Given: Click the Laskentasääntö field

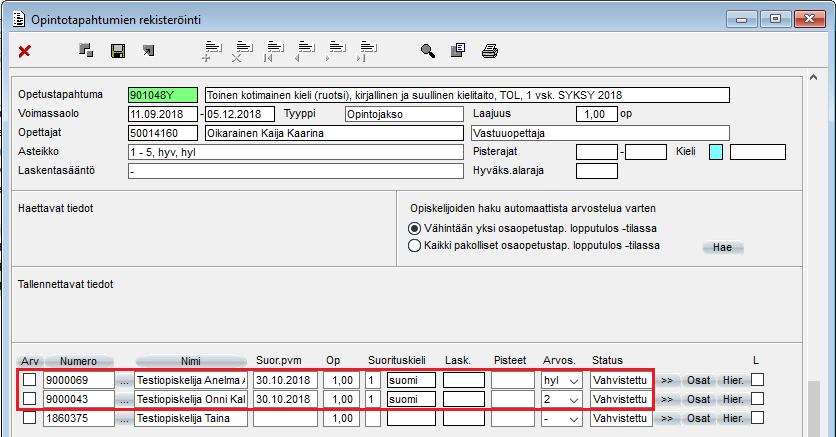Looking at the screenshot, I should coord(296,171).
